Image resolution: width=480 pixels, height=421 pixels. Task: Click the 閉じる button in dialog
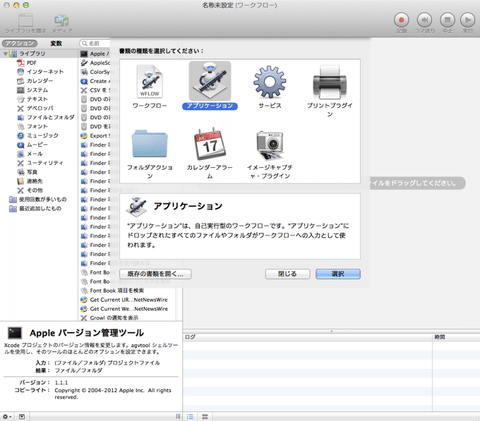click(287, 274)
